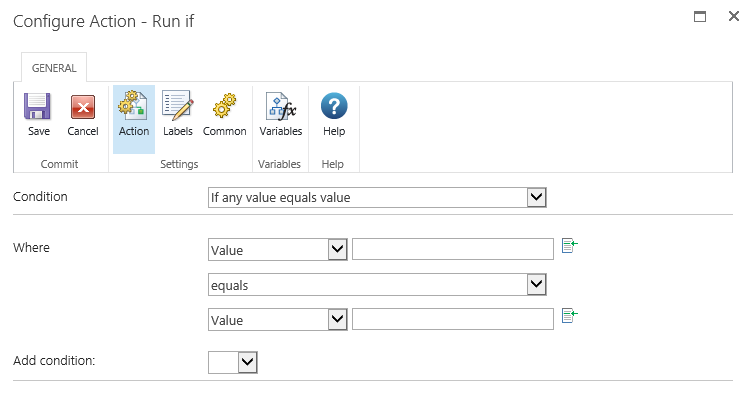
Task: Insert reference for second Where value
Action: coord(570,317)
